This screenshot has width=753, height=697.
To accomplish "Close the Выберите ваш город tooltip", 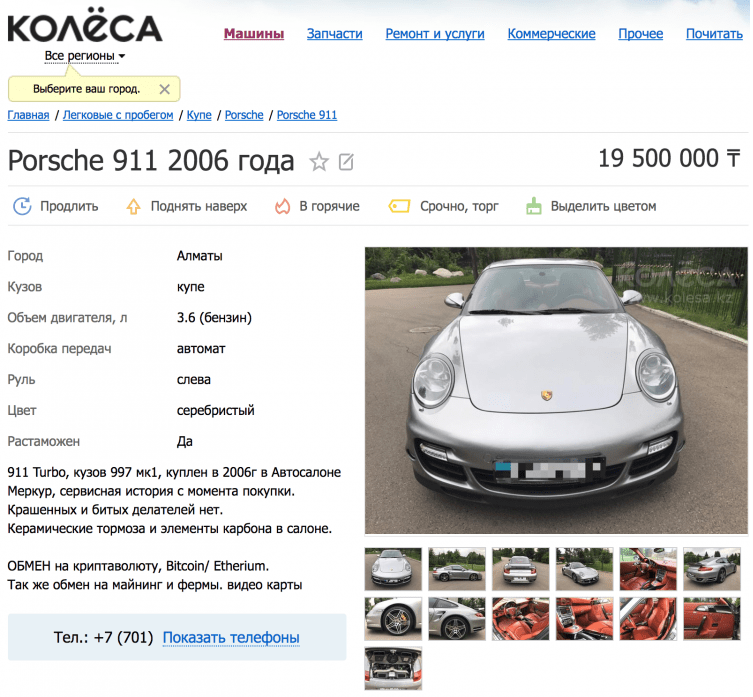I will pyautogui.click(x=165, y=89).
